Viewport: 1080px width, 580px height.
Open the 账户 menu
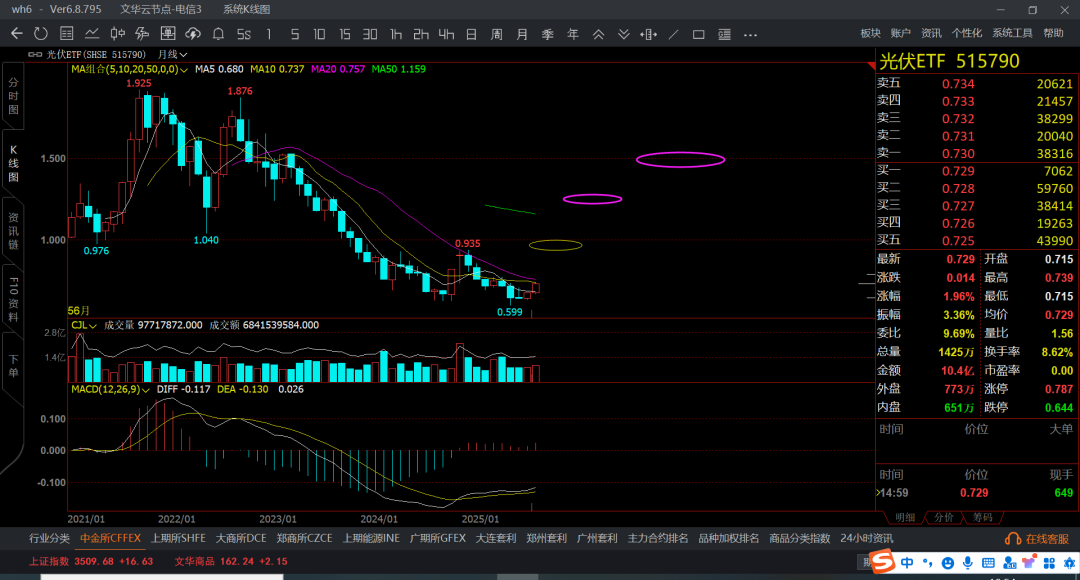(x=900, y=33)
